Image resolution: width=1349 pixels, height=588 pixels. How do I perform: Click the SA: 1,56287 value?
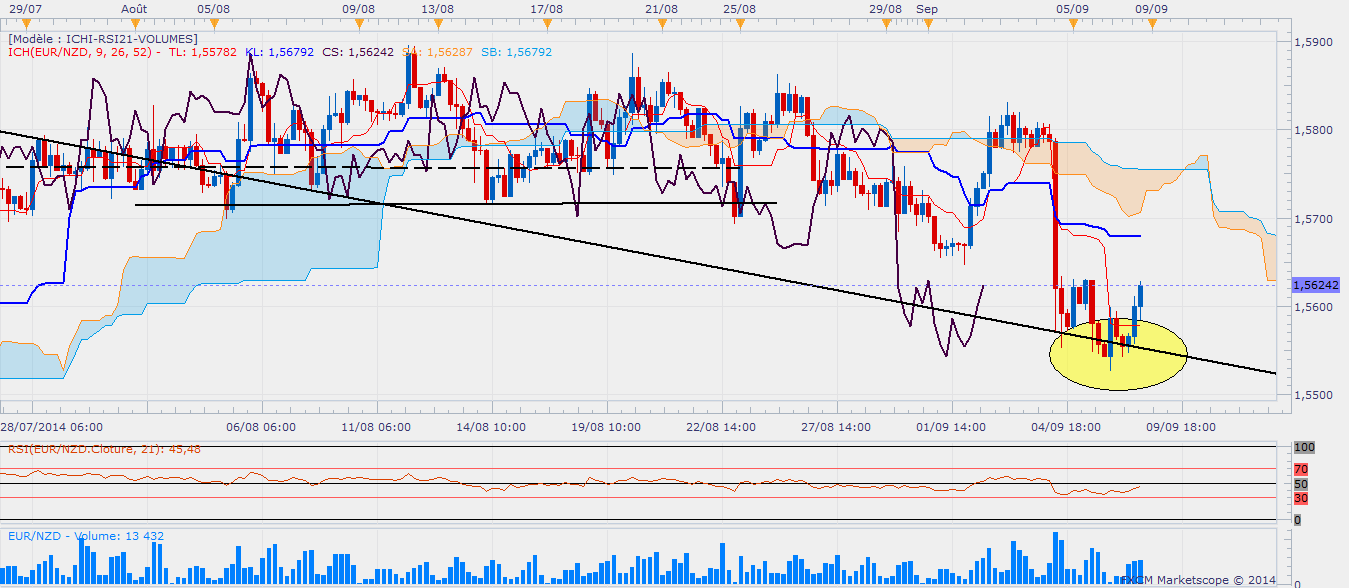[x=437, y=51]
